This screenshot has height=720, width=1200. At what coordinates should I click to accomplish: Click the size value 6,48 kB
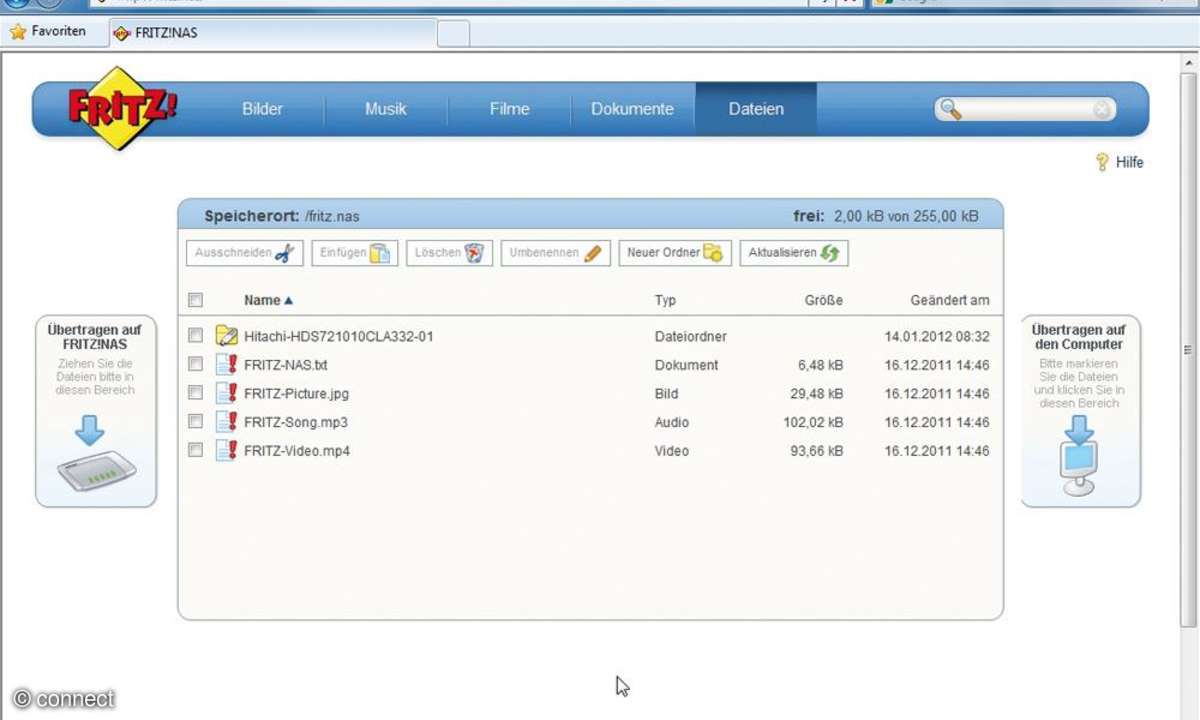click(x=820, y=365)
